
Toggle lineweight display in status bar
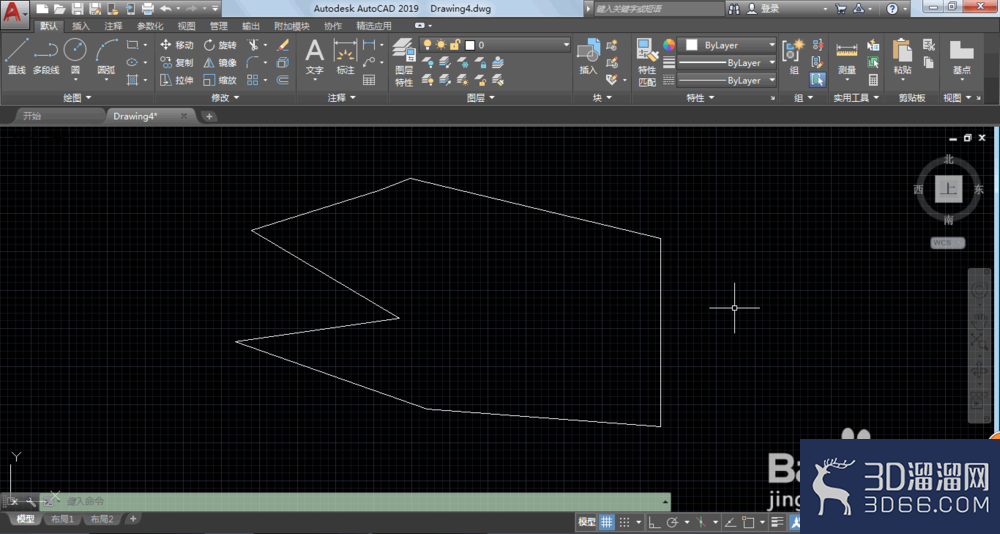point(777,522)
